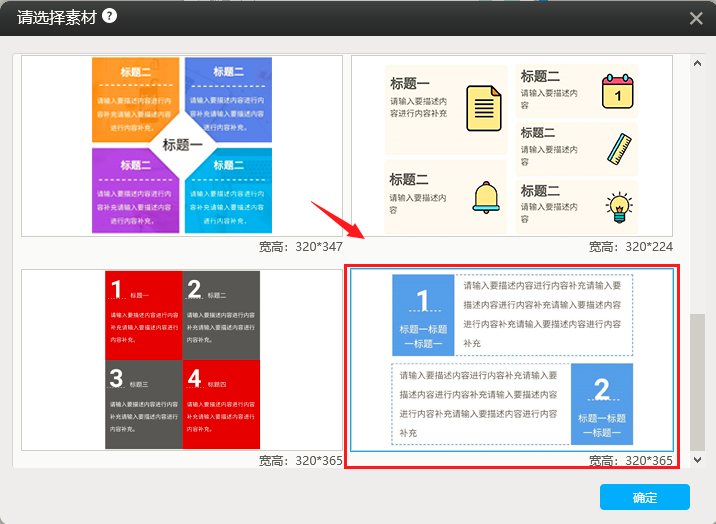Screen dimensions: 716x524
Task: Click the vertical scrollbar thumb
Action: click(697, 382)
